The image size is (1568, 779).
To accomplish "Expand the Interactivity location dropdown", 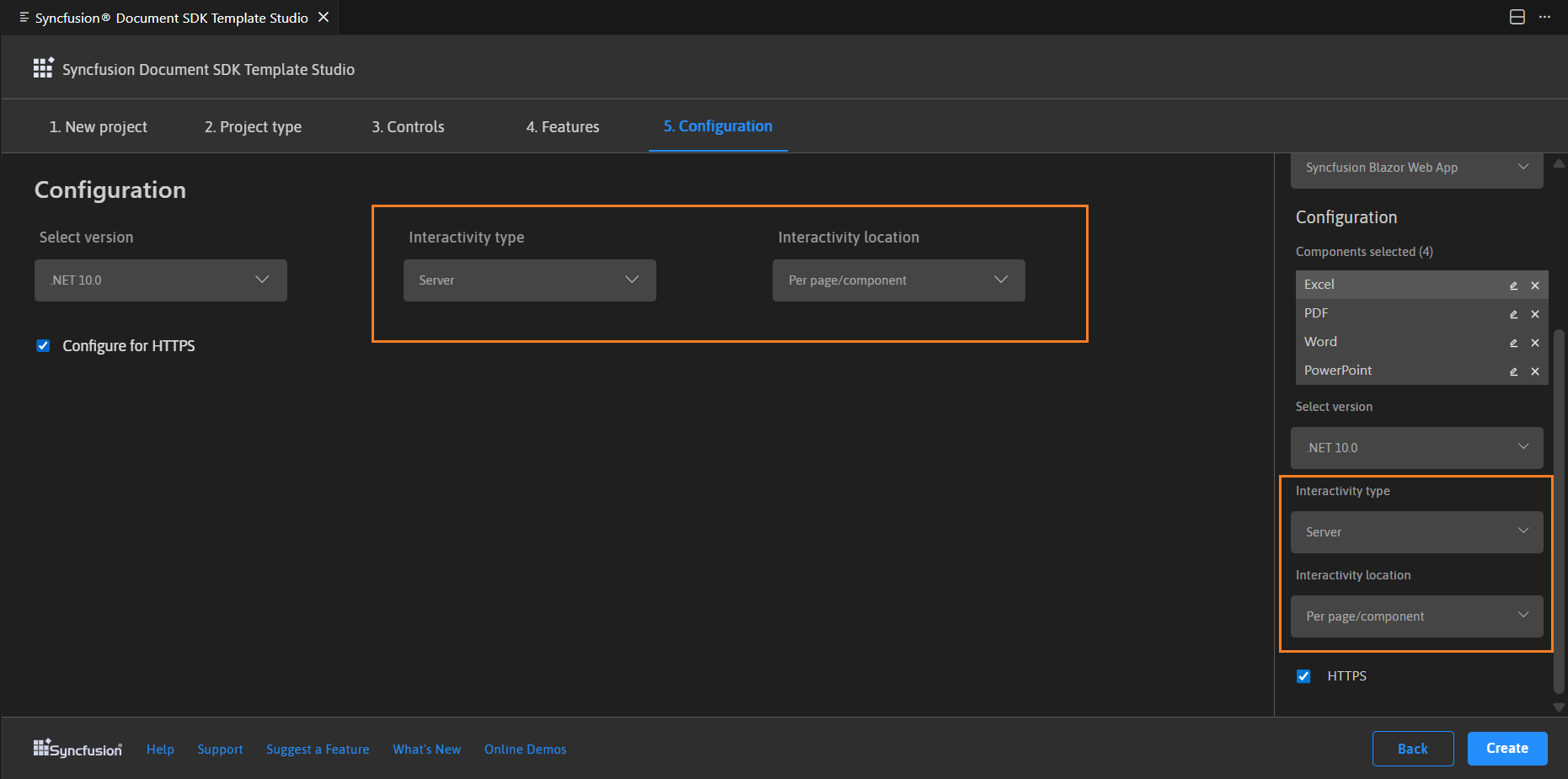I will pyautogui.click(x=898, y=280).
